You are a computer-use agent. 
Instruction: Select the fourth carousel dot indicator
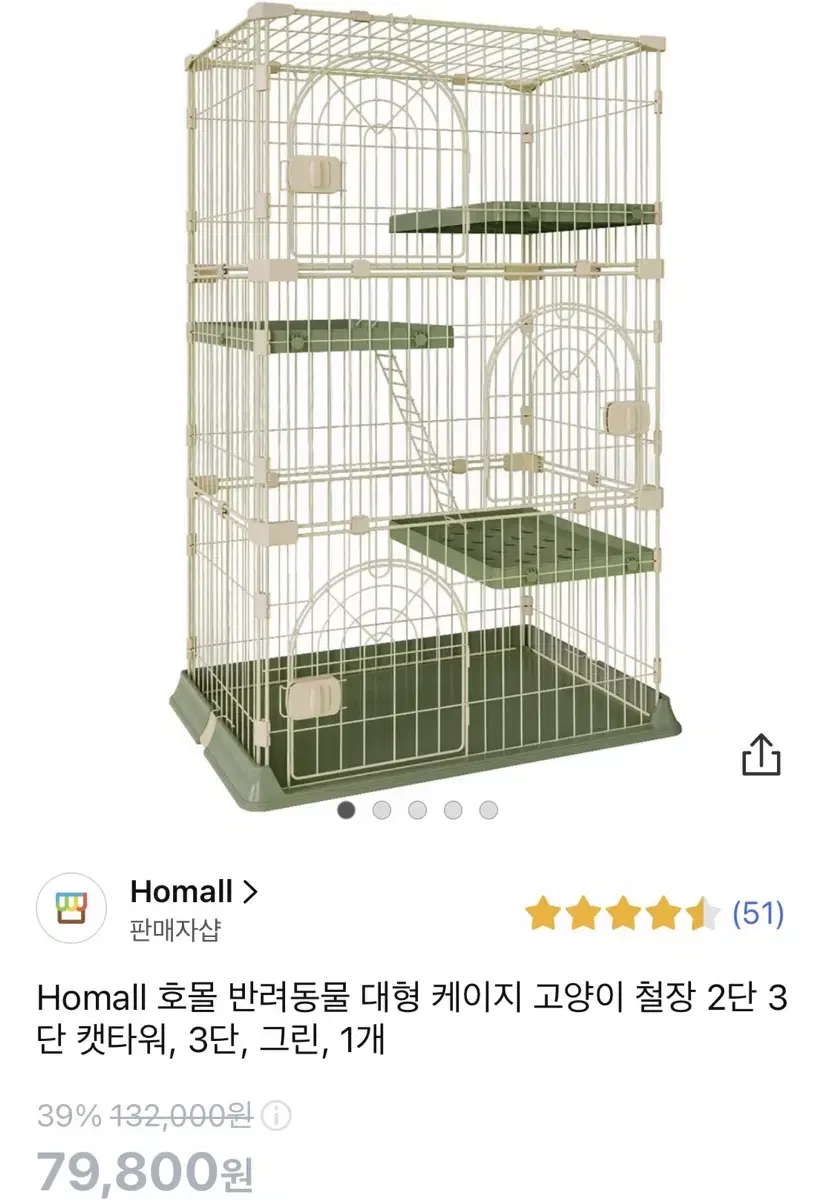click(453, 810)
